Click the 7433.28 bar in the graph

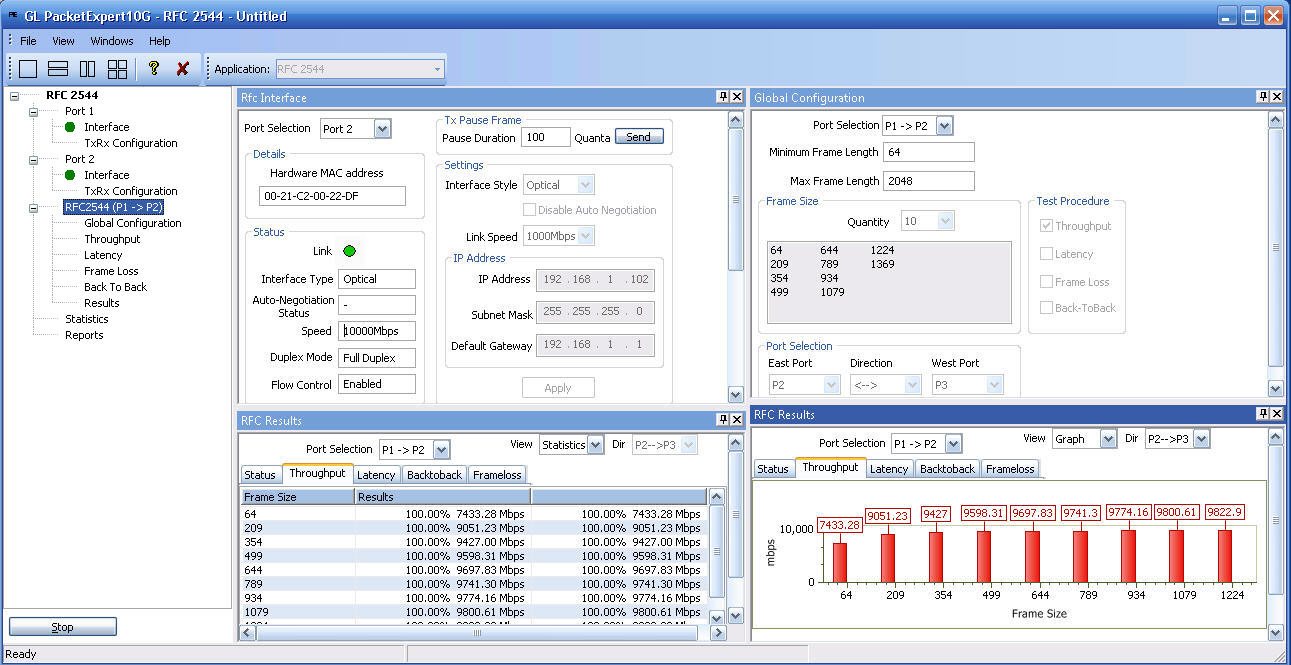coord(840,562)
